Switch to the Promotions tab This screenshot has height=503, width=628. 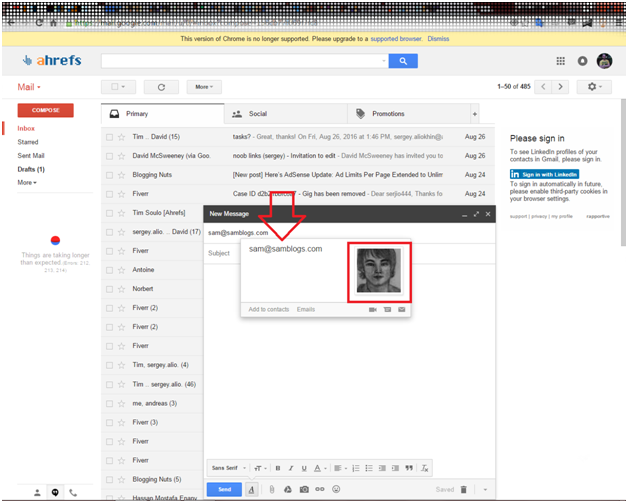click(x=409, y=114)
